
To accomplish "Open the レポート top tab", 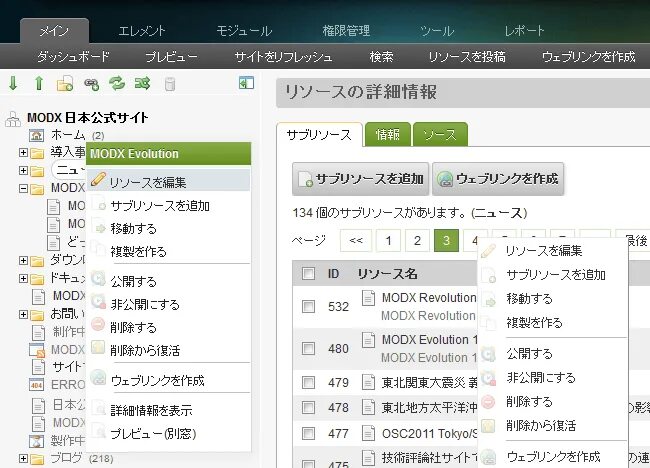I will point(524,31).
